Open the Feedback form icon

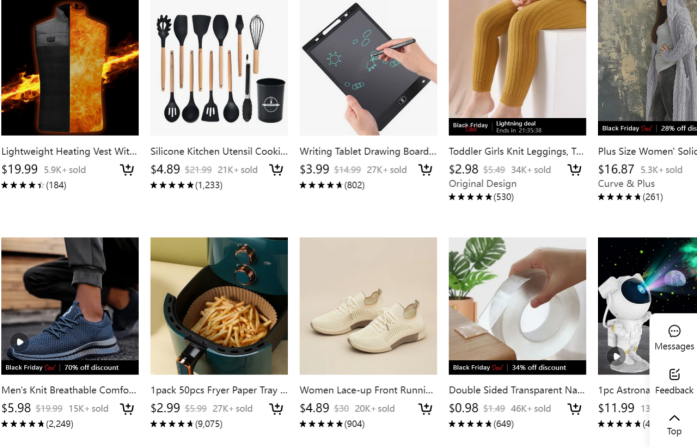674,381
